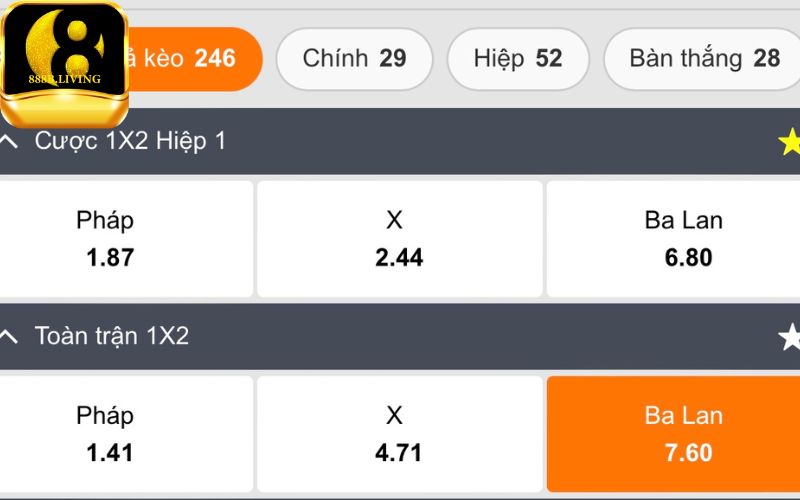800x500 pixels.
Task: Favorite the Cược 1X2 Hiệp 1 market star
Action: [789, 142]
